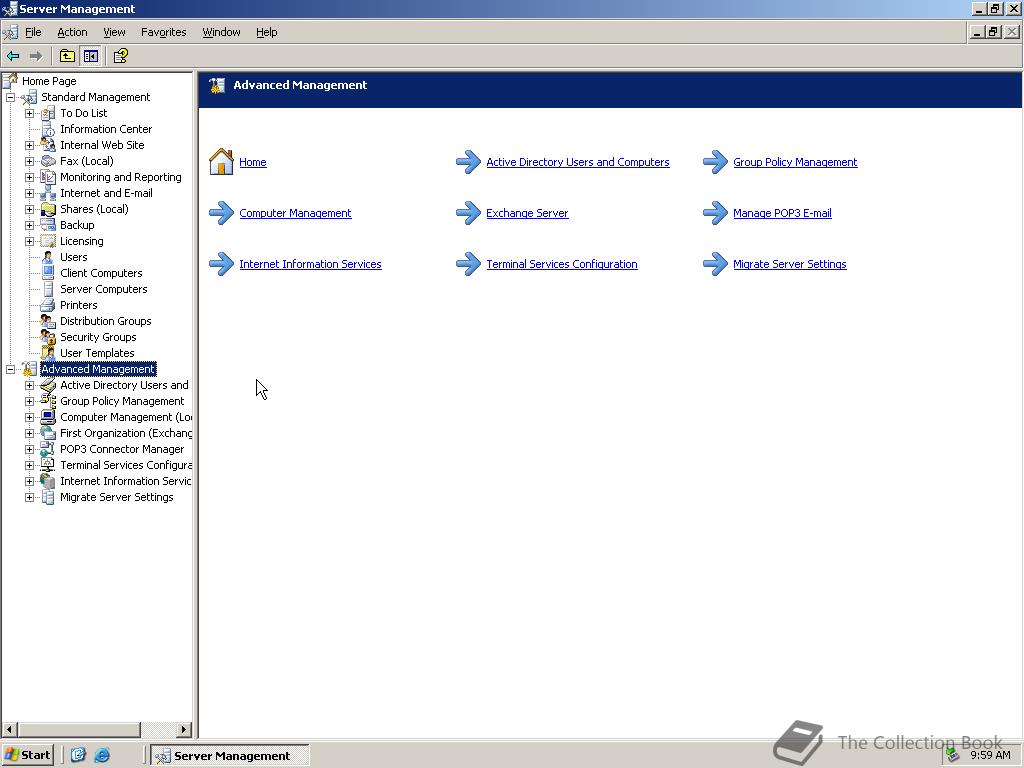Click the Back arrow toolbar icon
1024x768 pixels.
(13, 56)
